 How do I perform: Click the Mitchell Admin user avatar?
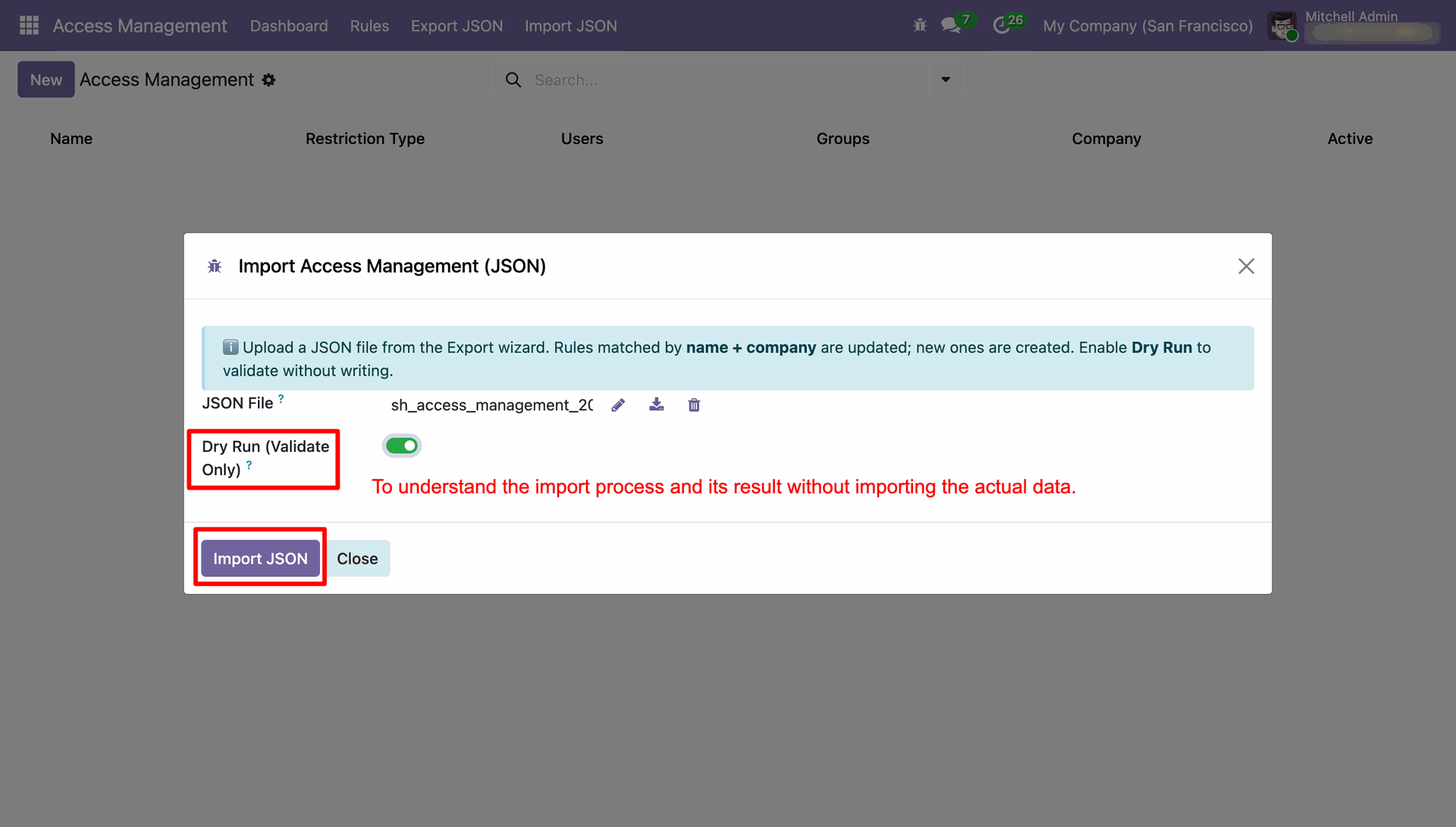click(x=1282, y=27)
